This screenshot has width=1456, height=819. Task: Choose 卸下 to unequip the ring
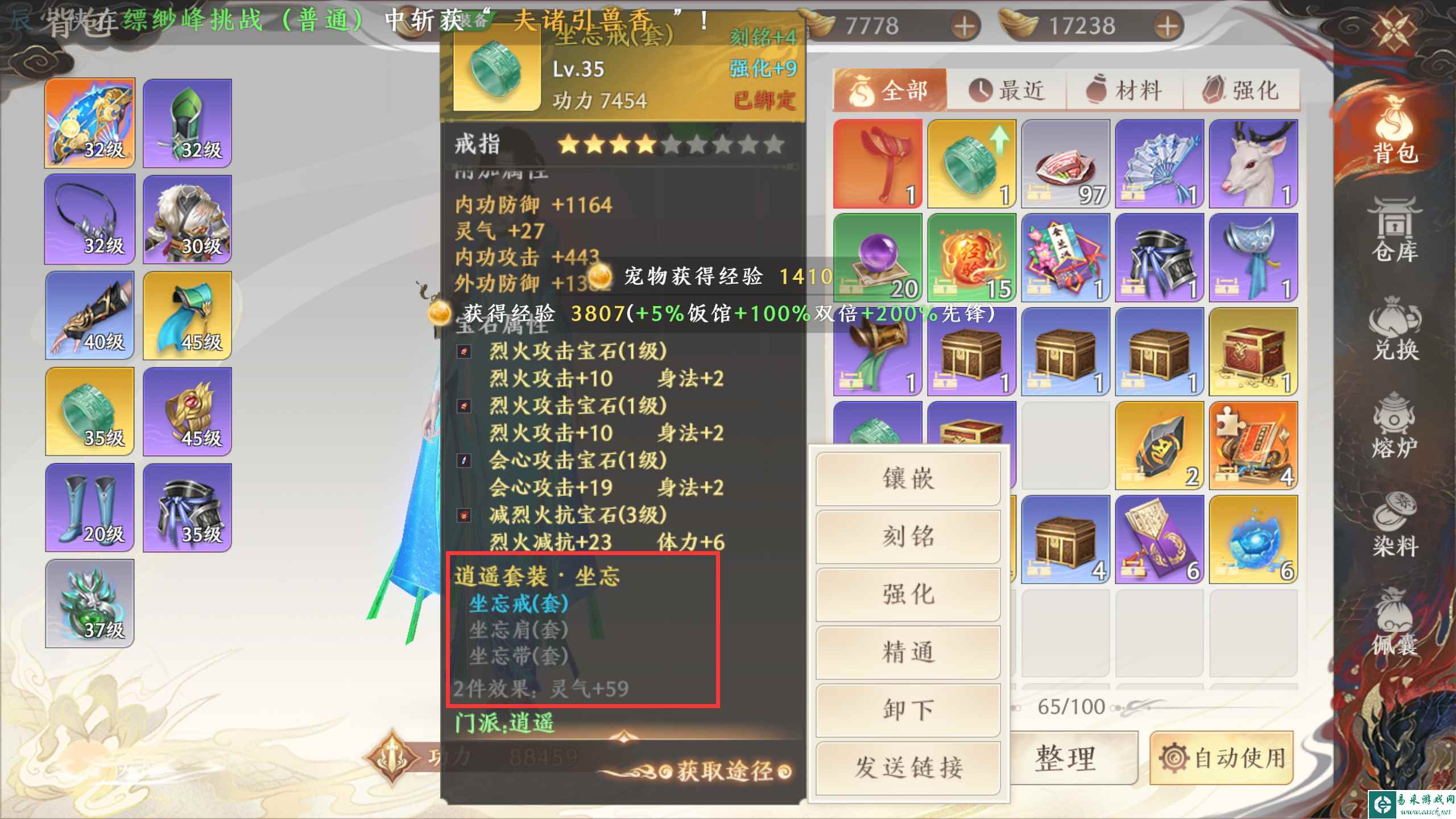[908, 710]
